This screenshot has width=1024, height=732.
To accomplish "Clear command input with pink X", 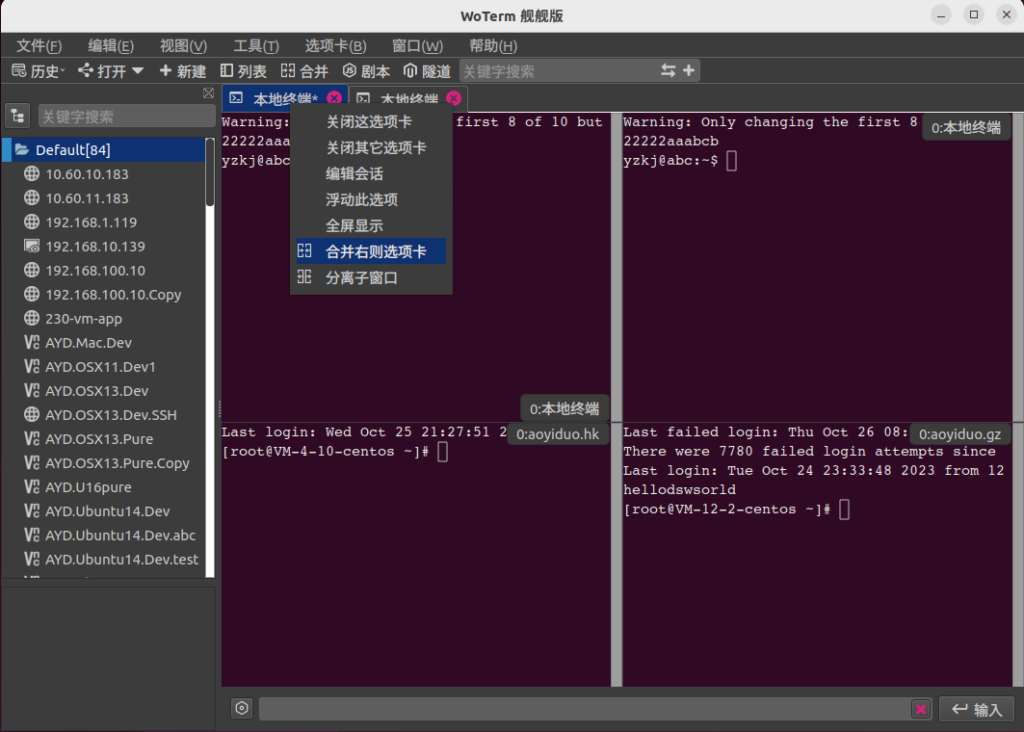I will (x=920, y=709).
